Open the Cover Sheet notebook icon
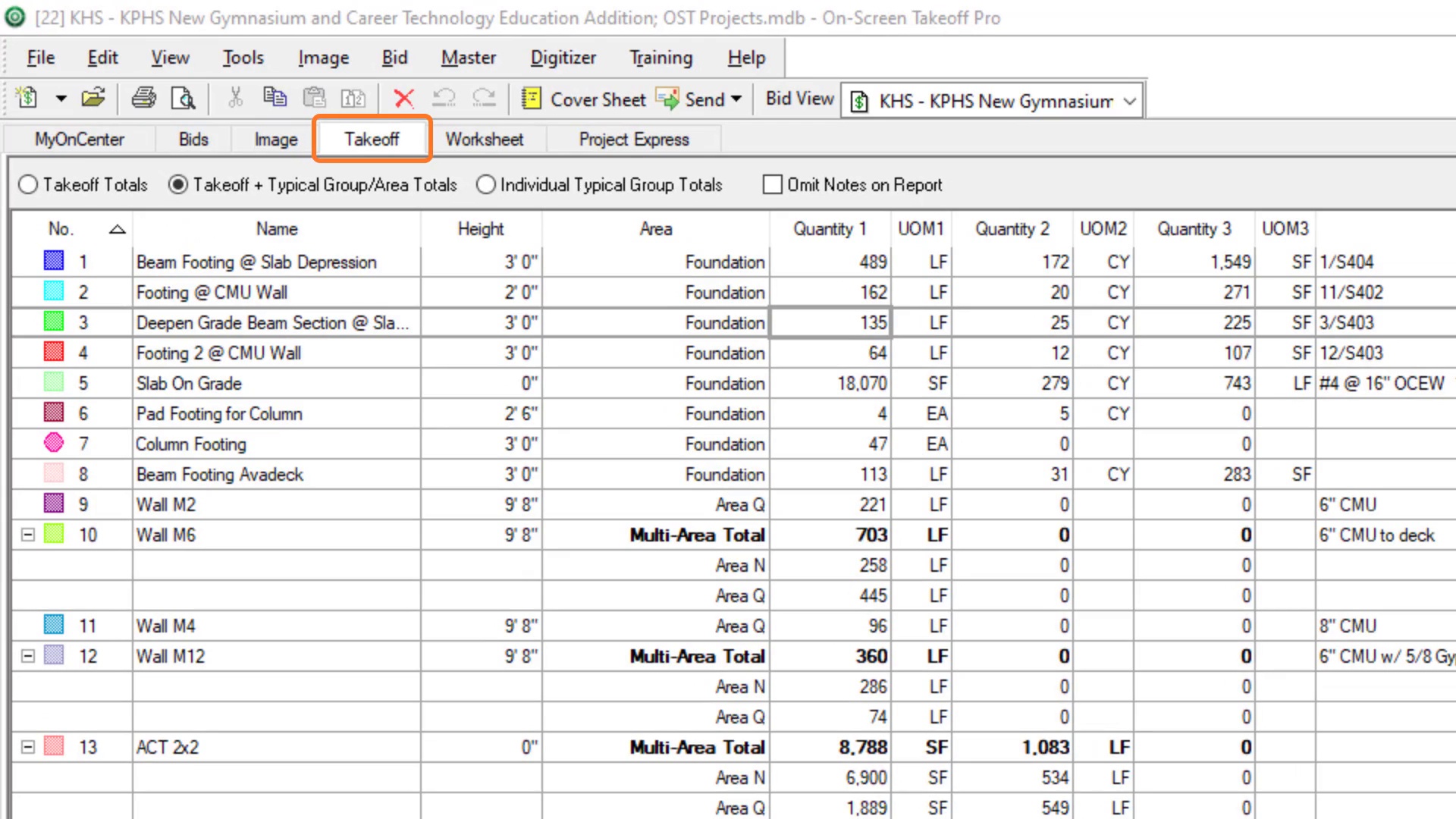 tap(532, 99)
